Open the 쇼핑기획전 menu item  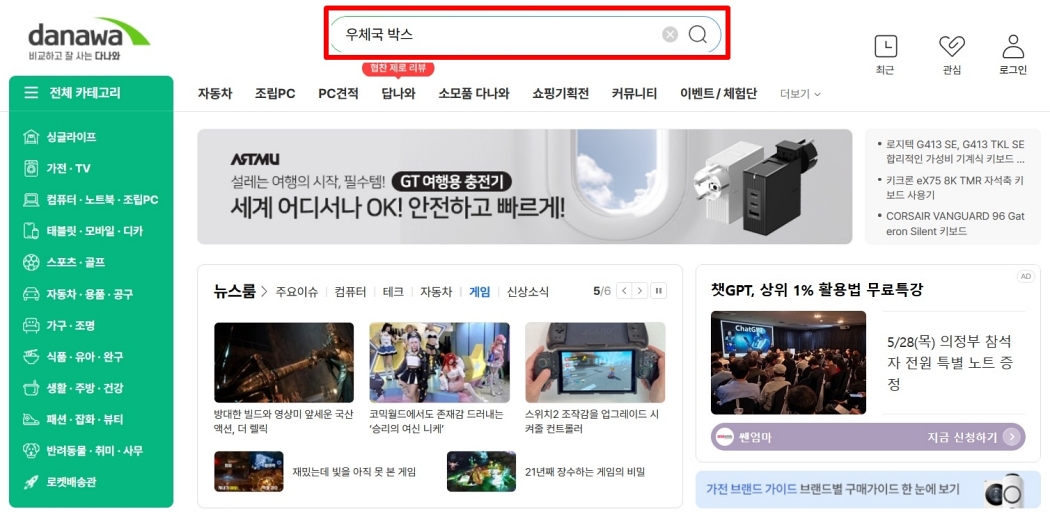click(x=560, y=94)
